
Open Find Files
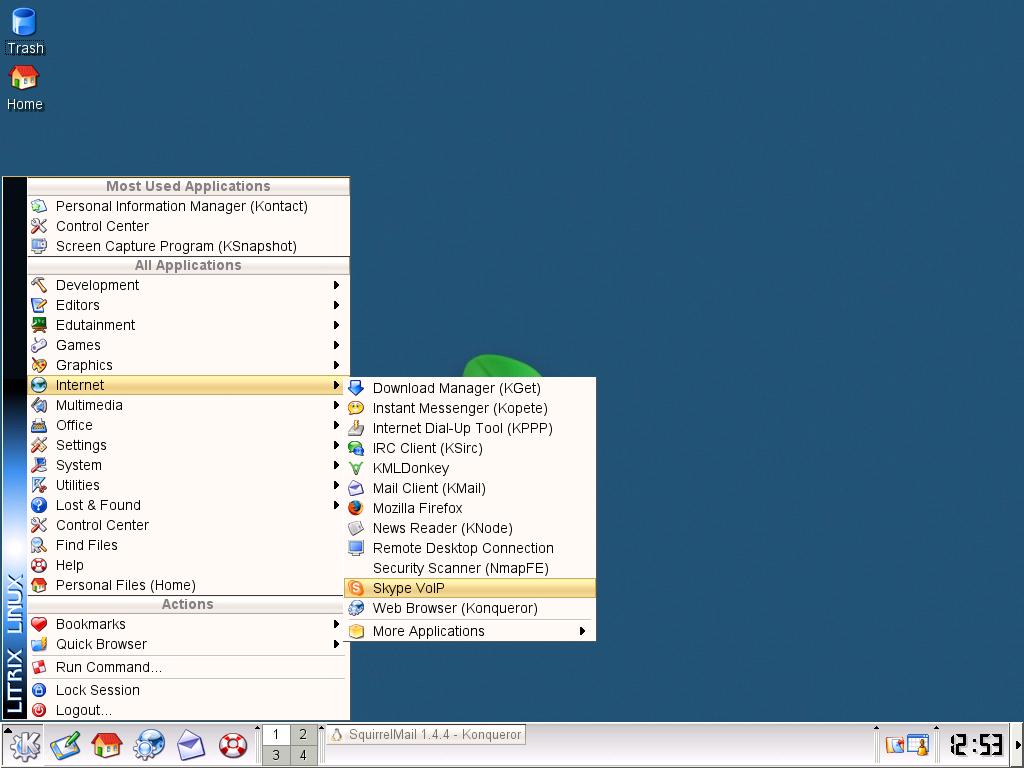click(186, 545)
